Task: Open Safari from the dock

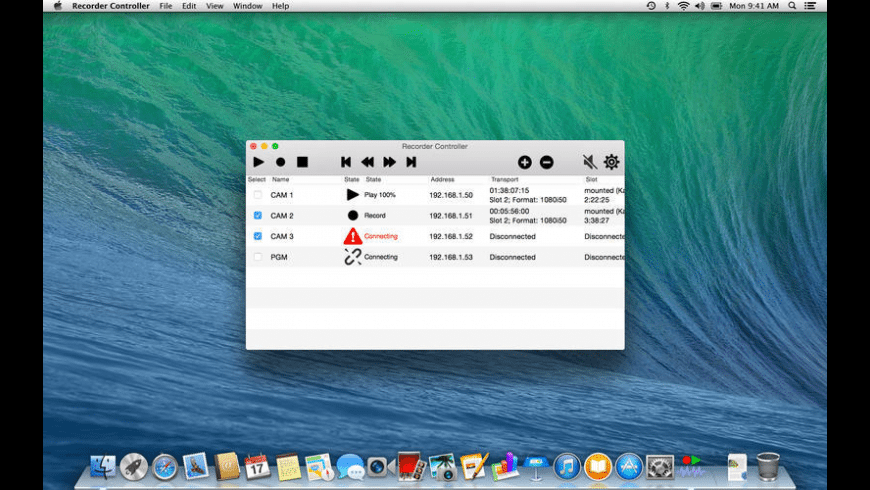Action: coord(165,466)
